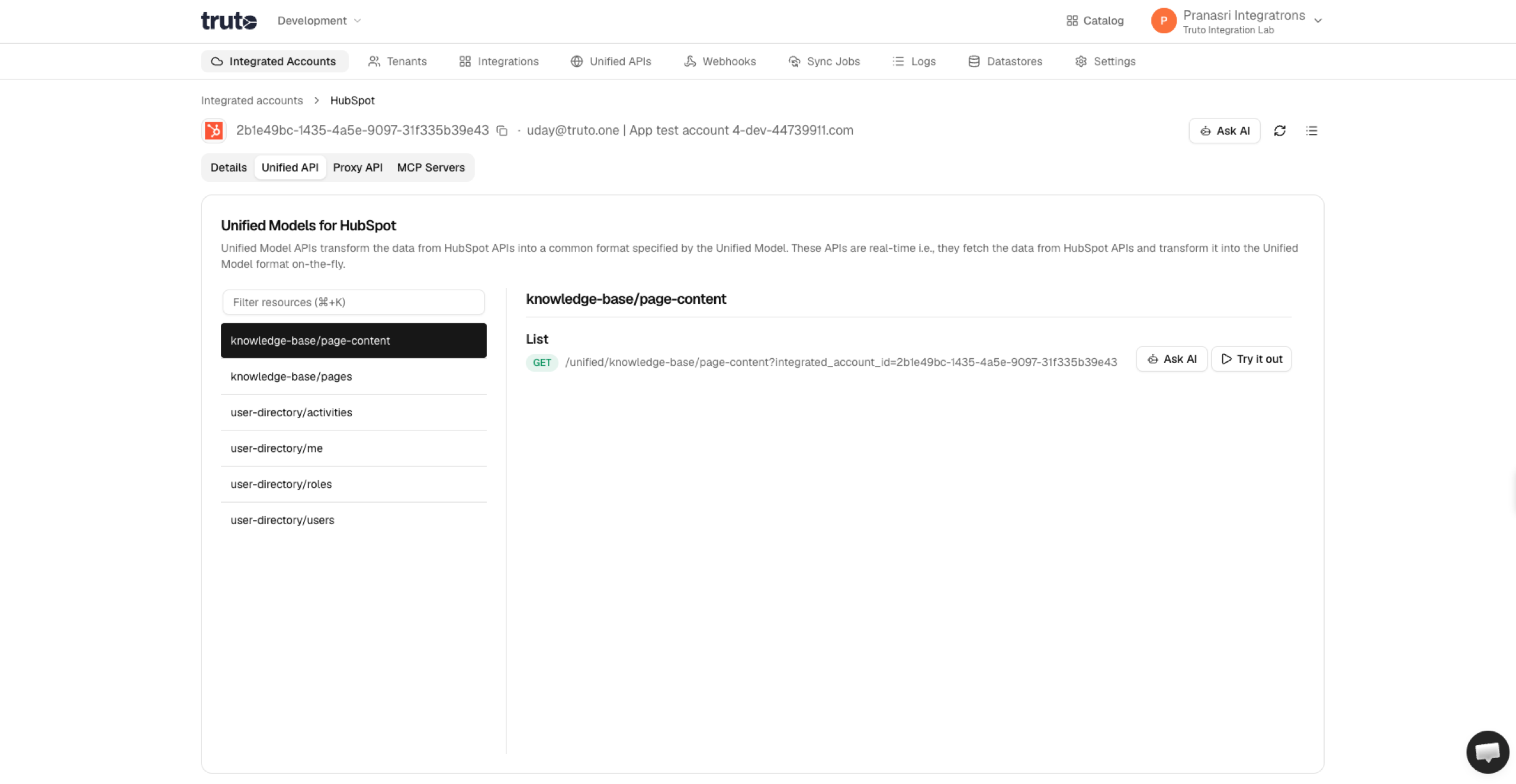Click the orange P profile avatar
The height and width of the screenshot is (784, 1516).
(x=1163, y=21)
